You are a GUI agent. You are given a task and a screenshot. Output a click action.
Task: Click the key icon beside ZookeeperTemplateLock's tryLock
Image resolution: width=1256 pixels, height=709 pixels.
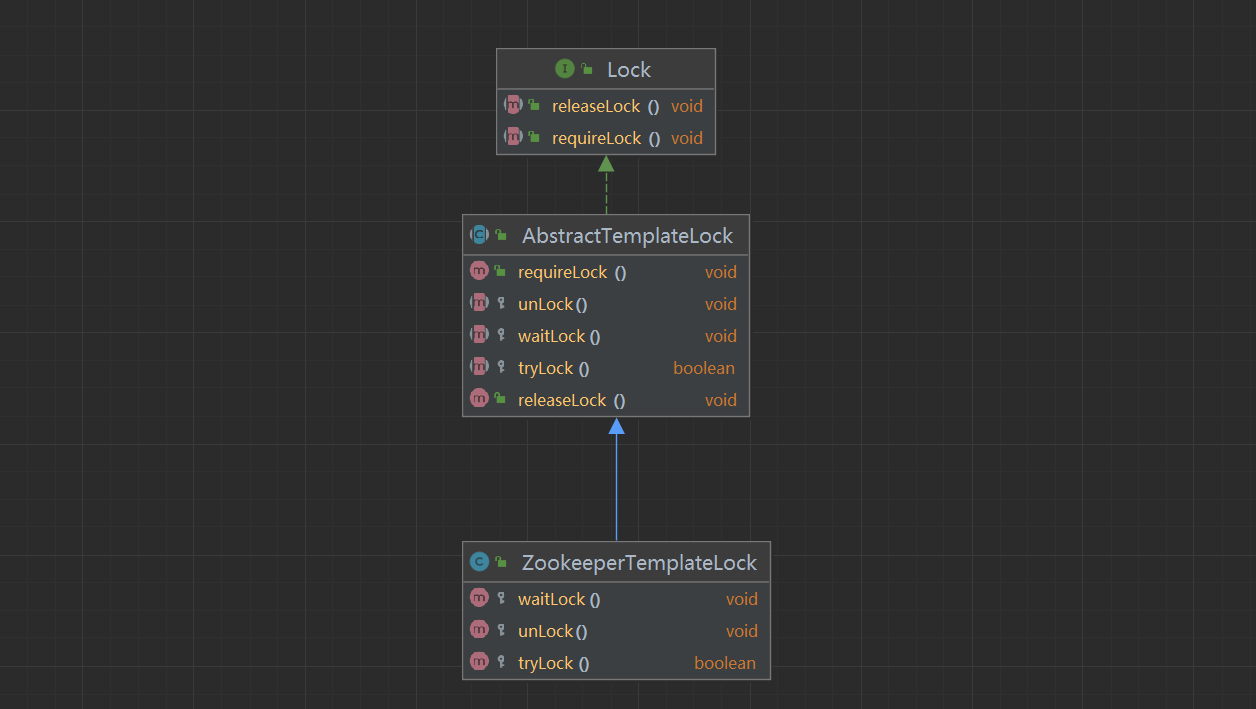pyautogui.click(x=501, y=662)
